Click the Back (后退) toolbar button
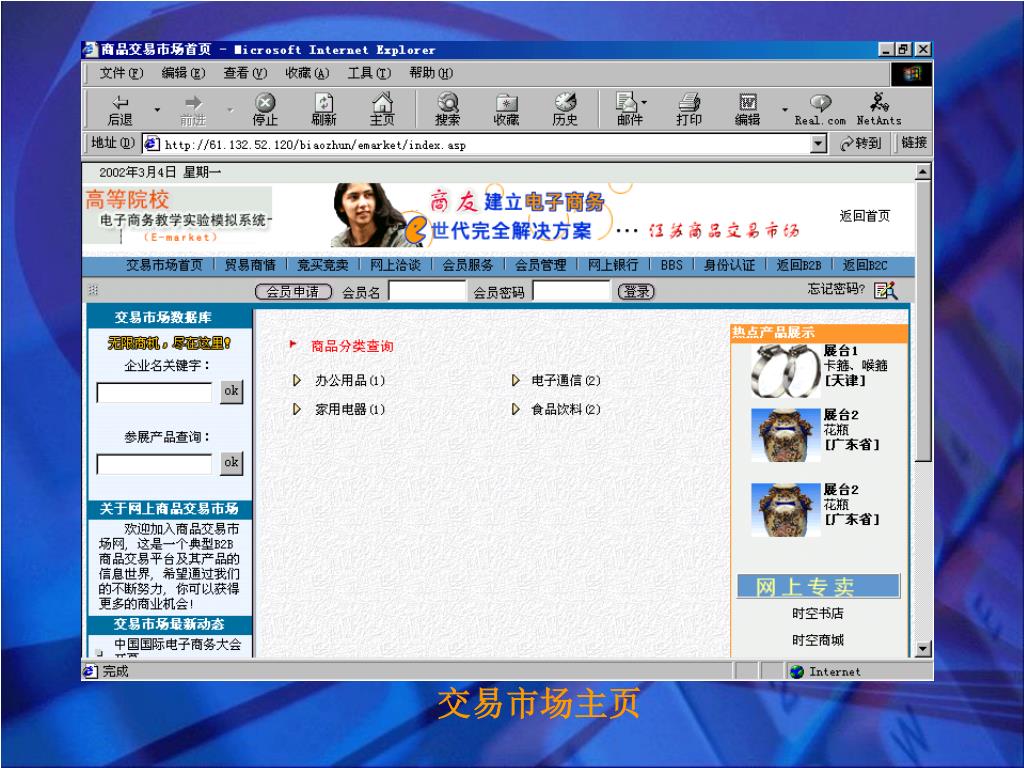Viewport: 1024px width, 768px height. tap(120, 110)
